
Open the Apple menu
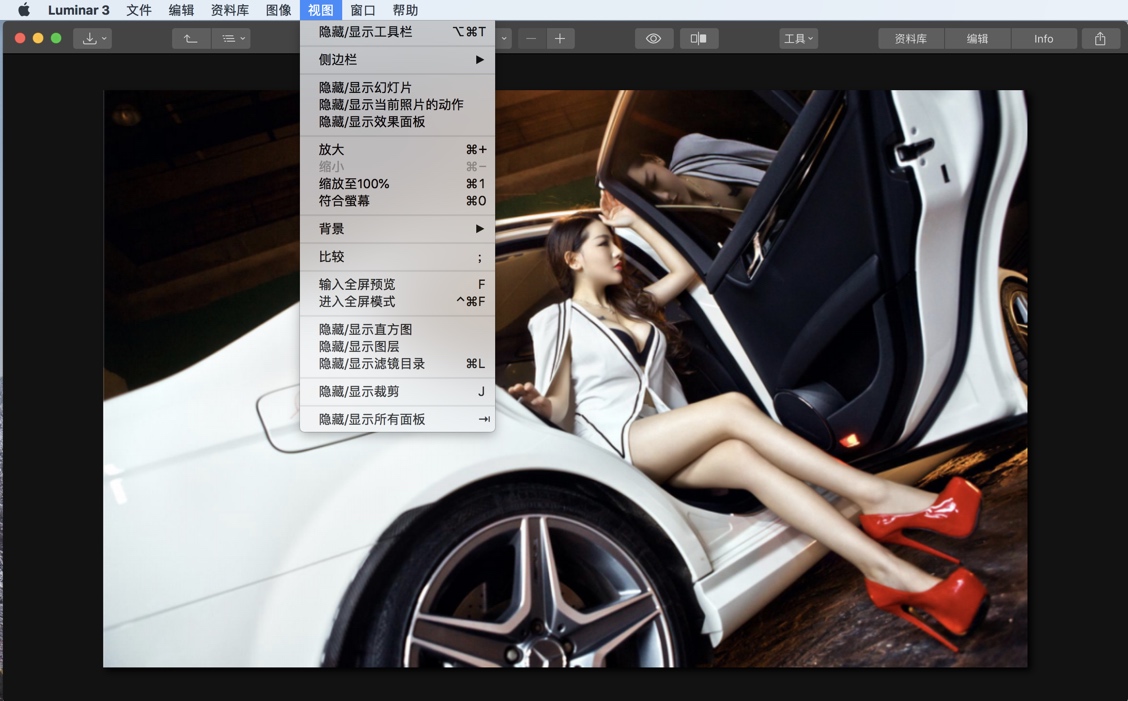[x=24, y=10]
